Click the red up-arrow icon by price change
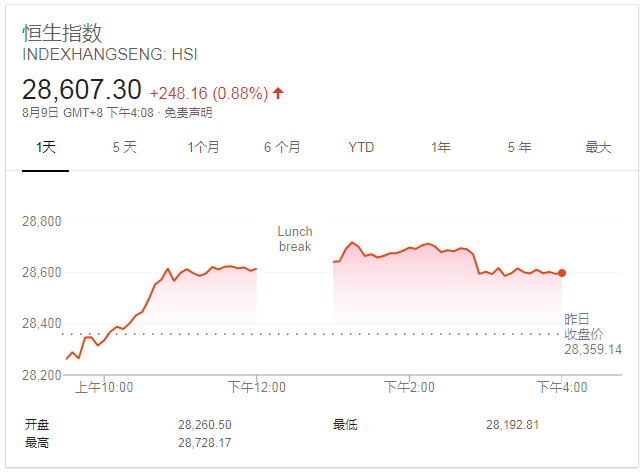Screen dimensions: 643x473 [278, 93]
